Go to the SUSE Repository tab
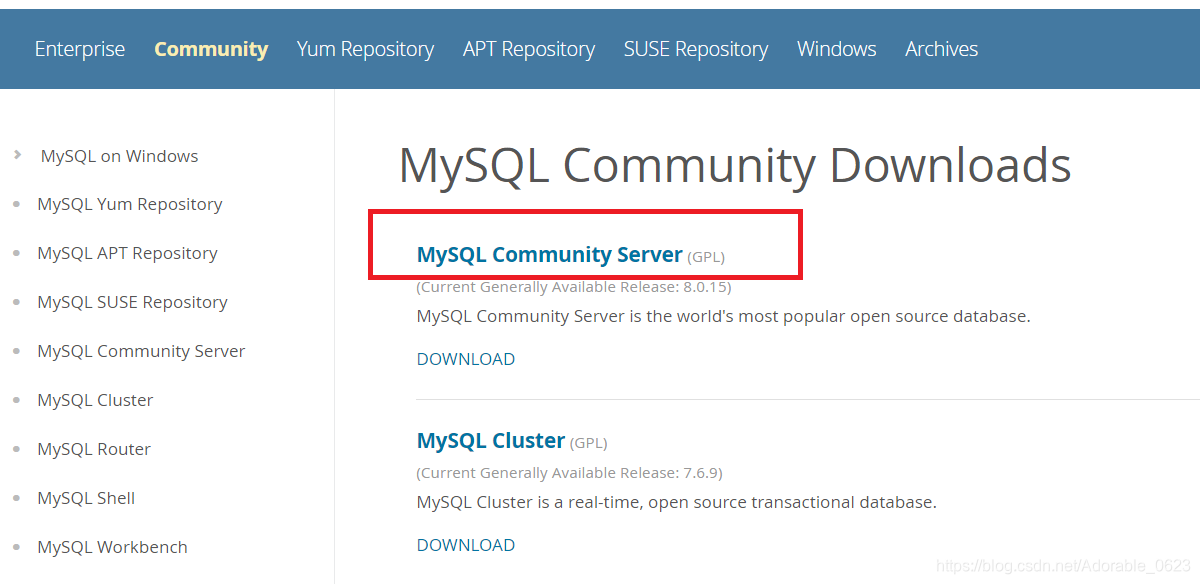Screen dimensions: 1200x584 tap(696, 49)
